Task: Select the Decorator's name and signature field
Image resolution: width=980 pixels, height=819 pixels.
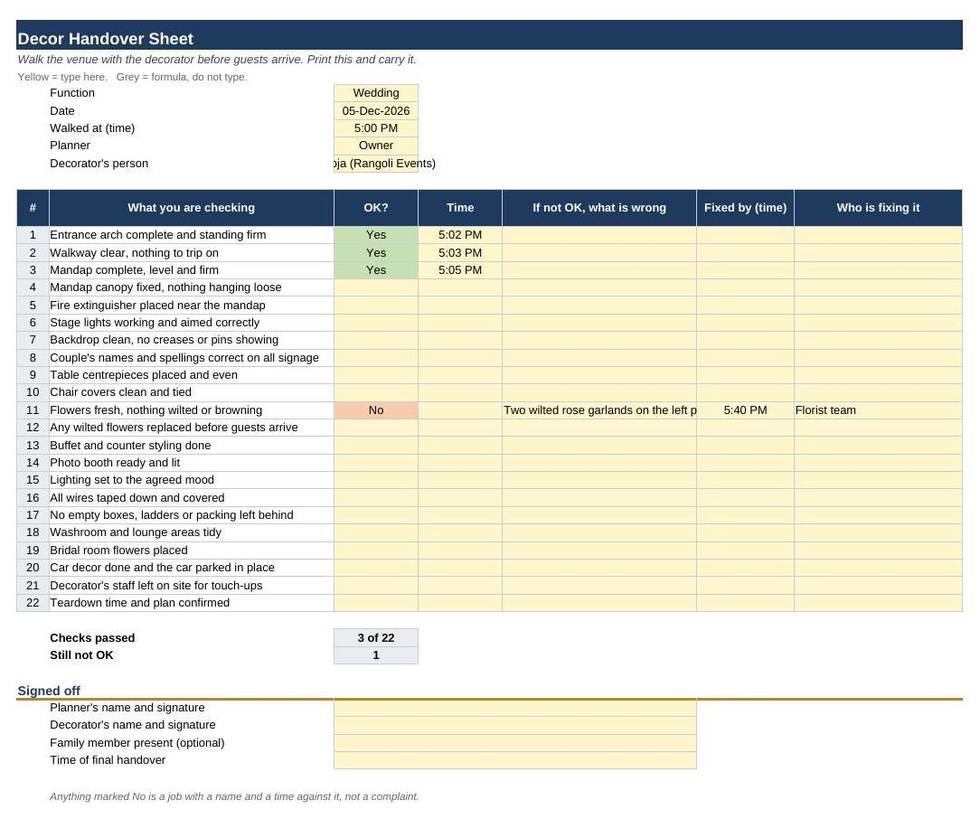Action: (515, 725)
